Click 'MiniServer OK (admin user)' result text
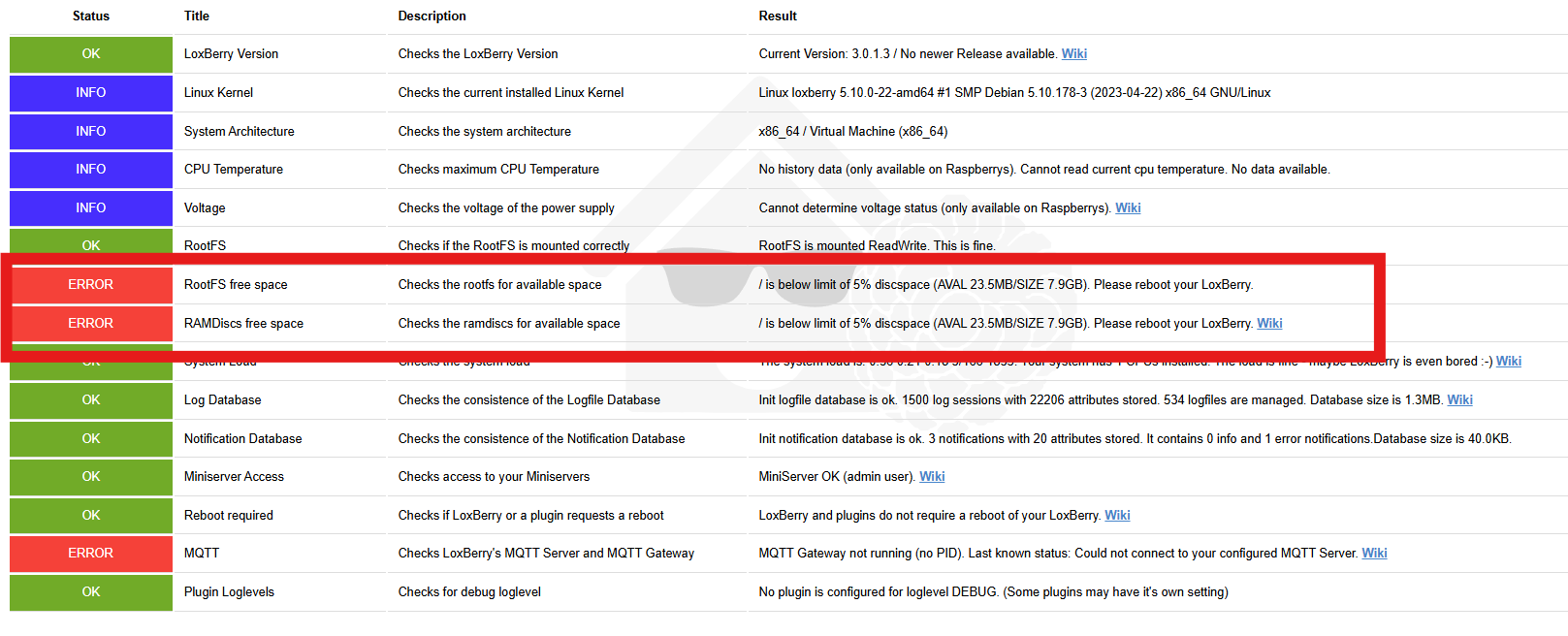Viewport: 1568px width, 636px height. (837, 477)
